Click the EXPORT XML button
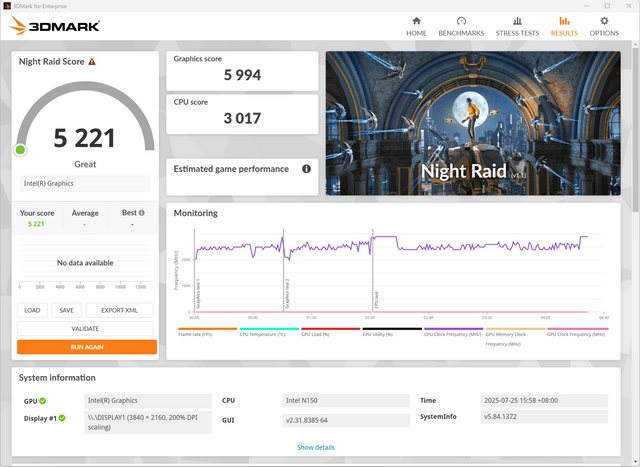The width and height of the screenshot is (640, 467). click(x=119, y=310)
